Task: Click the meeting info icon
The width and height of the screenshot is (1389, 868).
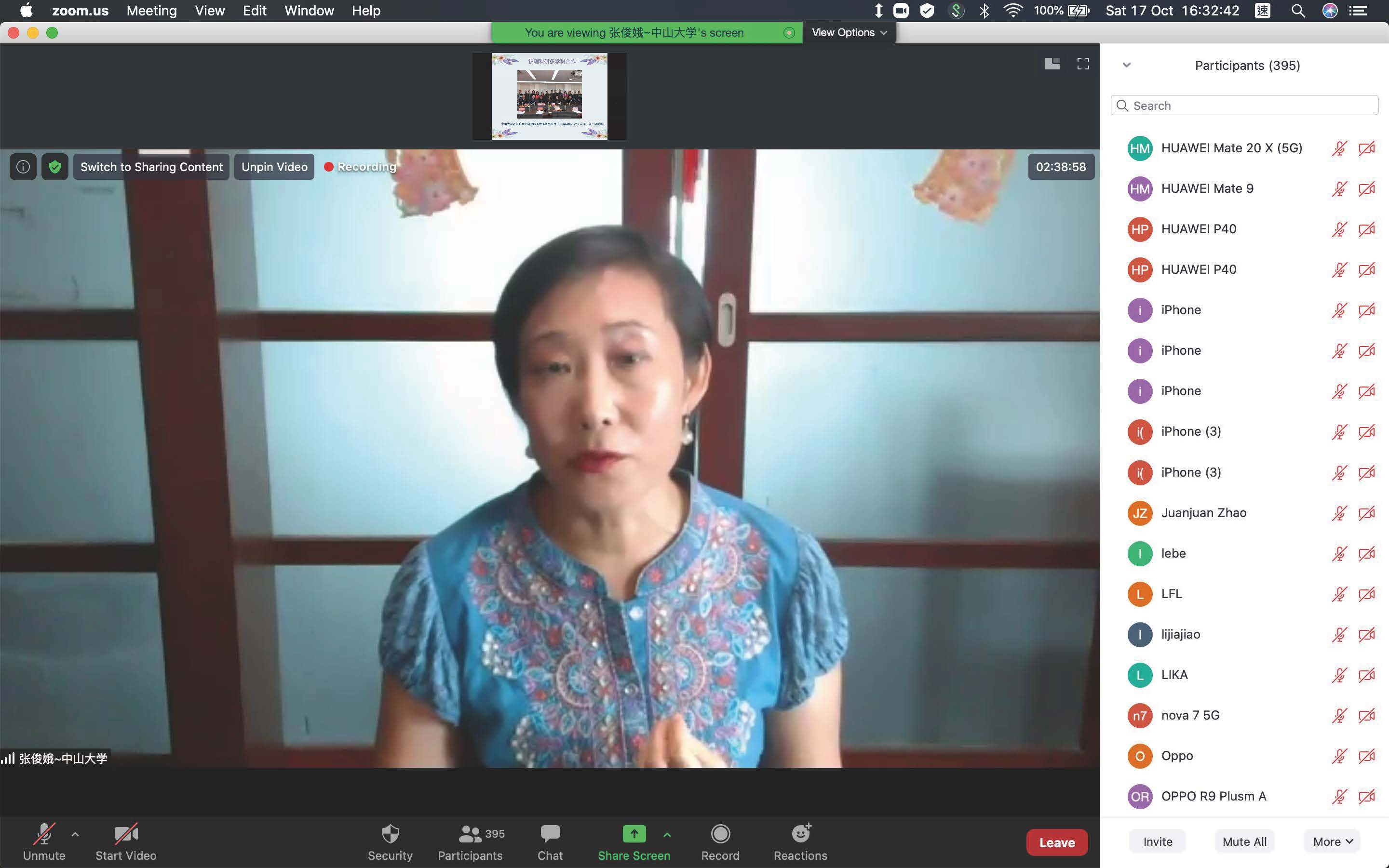Action: click(23, 167)
